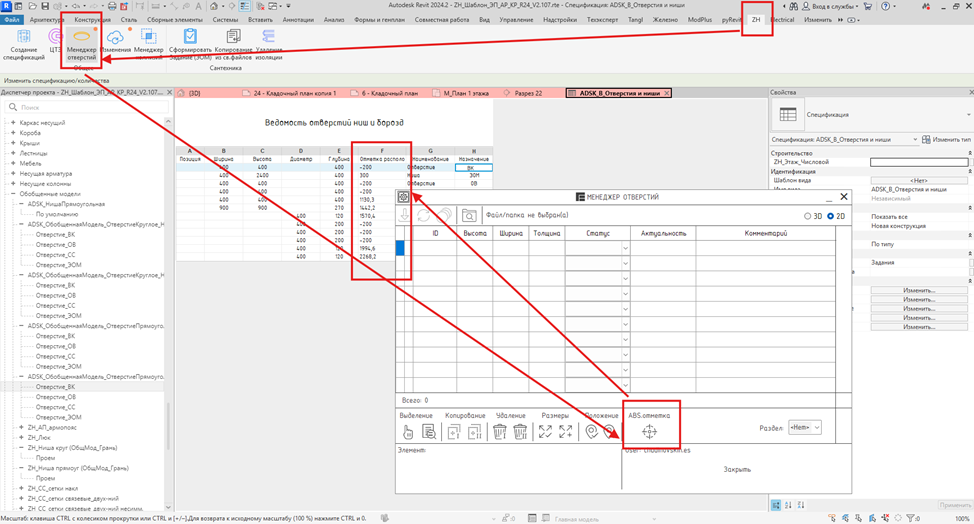Click Сформировать задание (ЭОМ) tool

191,44
